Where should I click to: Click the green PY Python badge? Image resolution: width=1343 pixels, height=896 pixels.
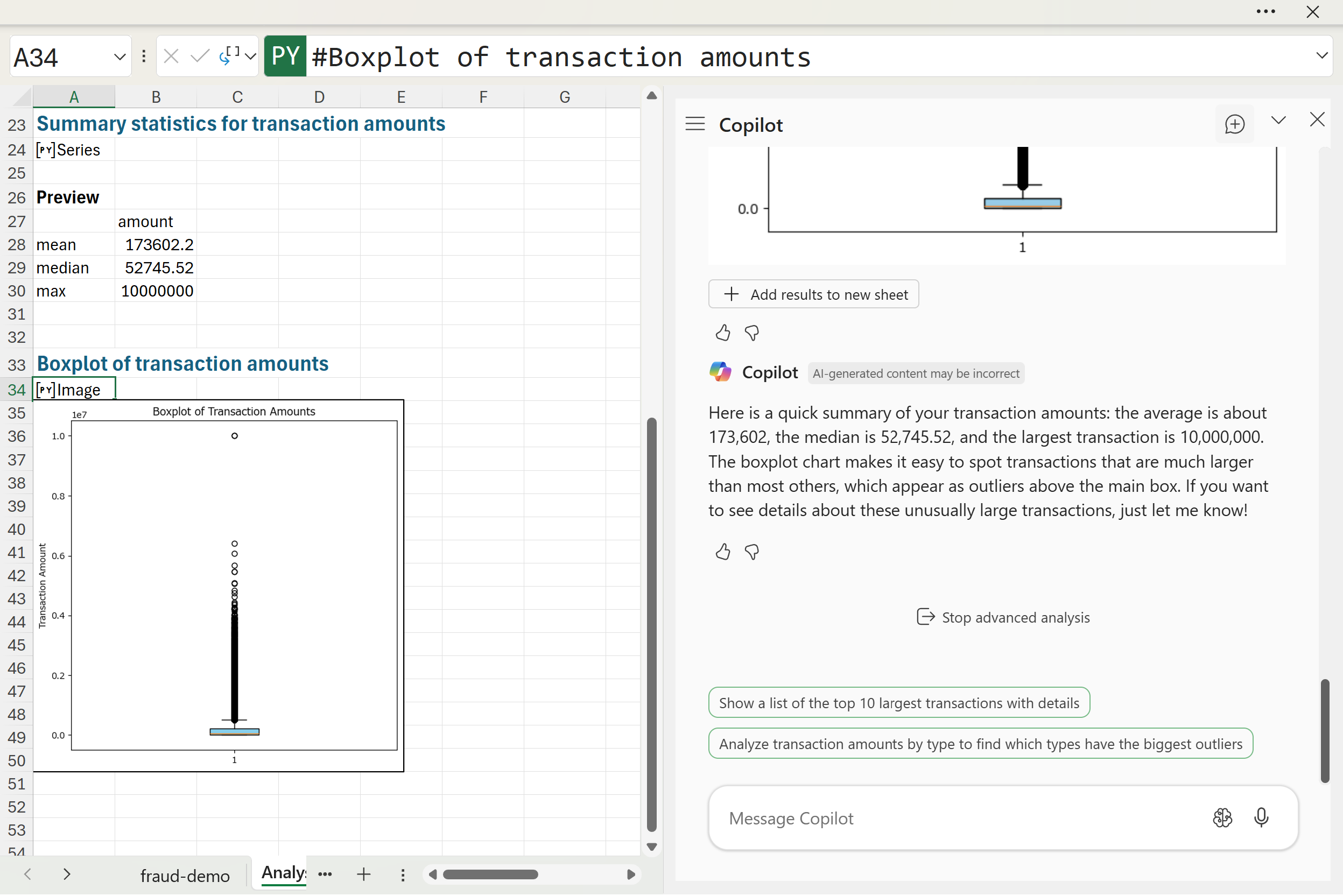coord(285,56)
